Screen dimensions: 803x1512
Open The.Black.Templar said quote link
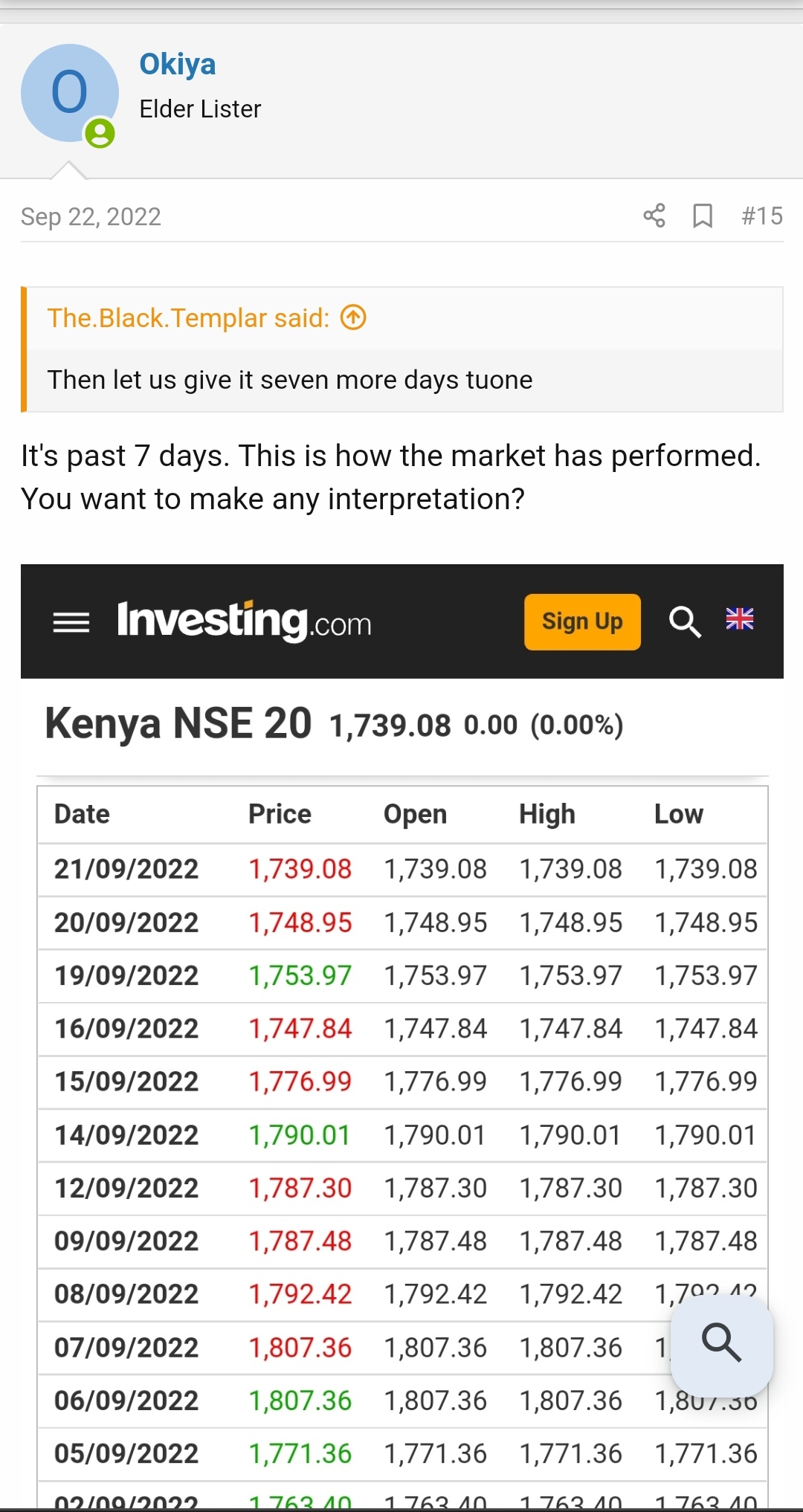188,318
